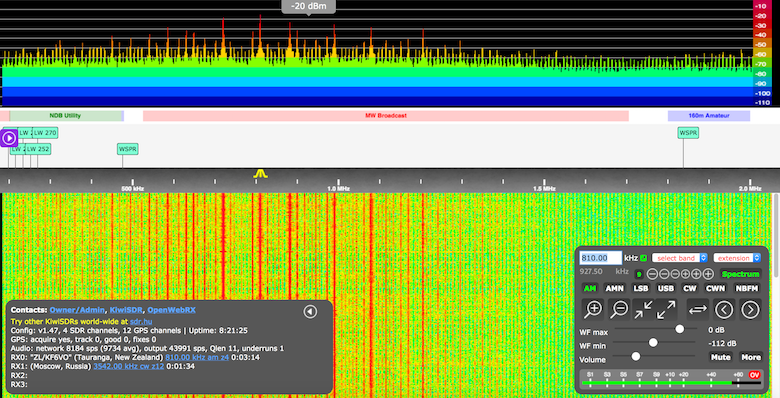780x398 pixels.
Task: Expand extra controls with More button
Action: [x=751, y=357]
